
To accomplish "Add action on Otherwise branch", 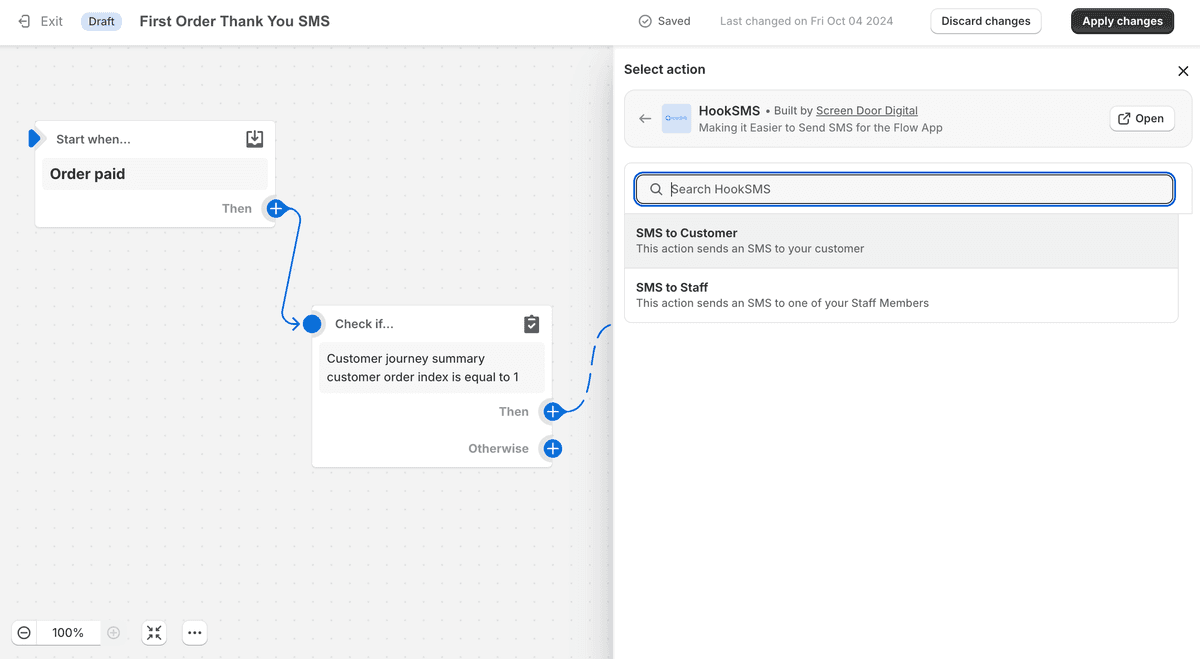I will pos(552,449).
